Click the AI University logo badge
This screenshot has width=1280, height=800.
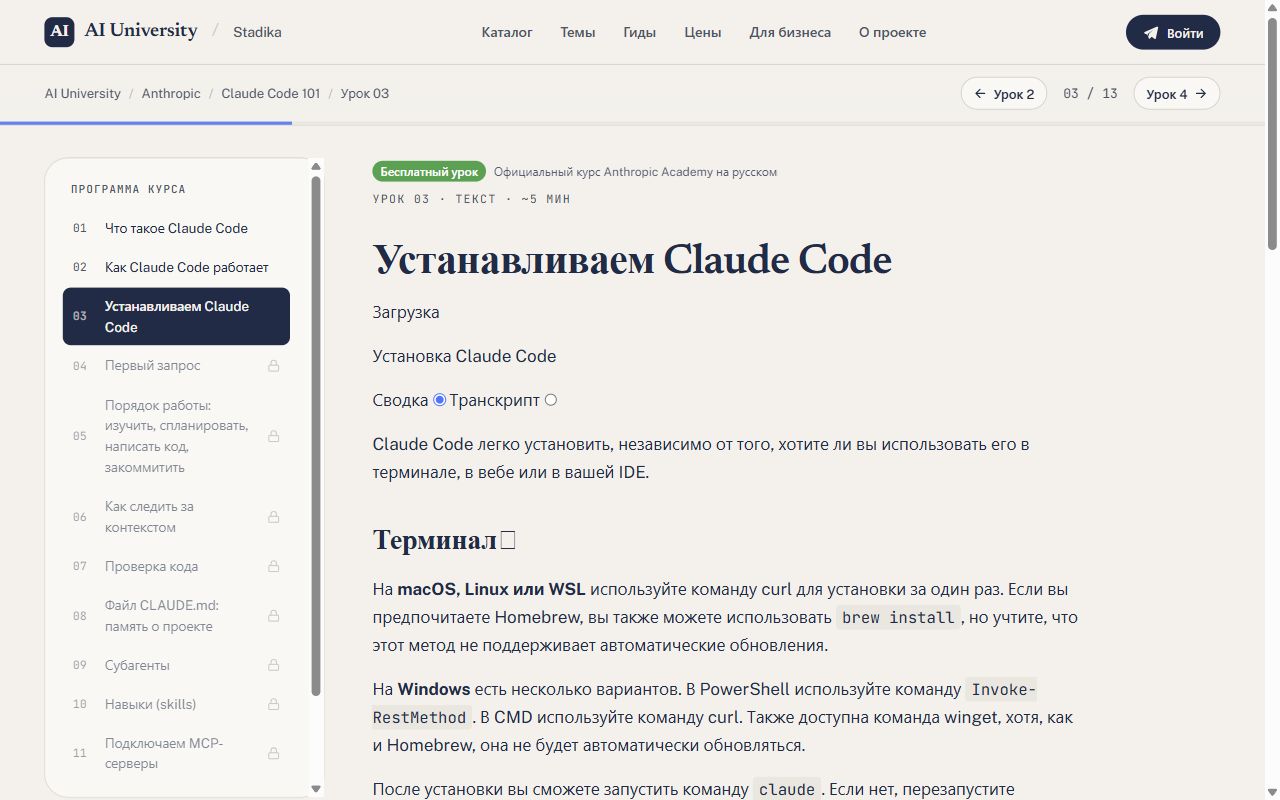(x=60, y=31)
